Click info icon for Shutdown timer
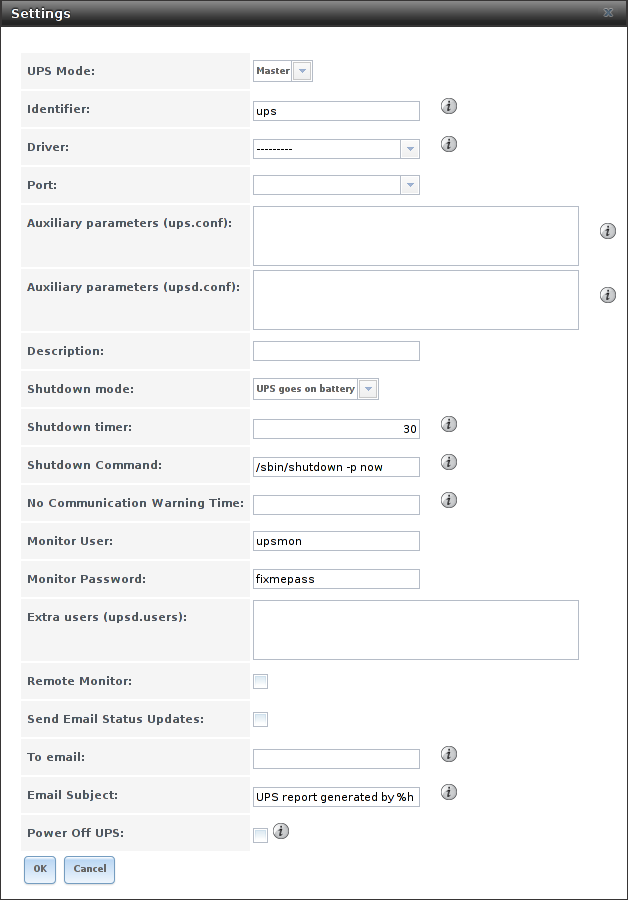The image size is (628, 900). 449,424
